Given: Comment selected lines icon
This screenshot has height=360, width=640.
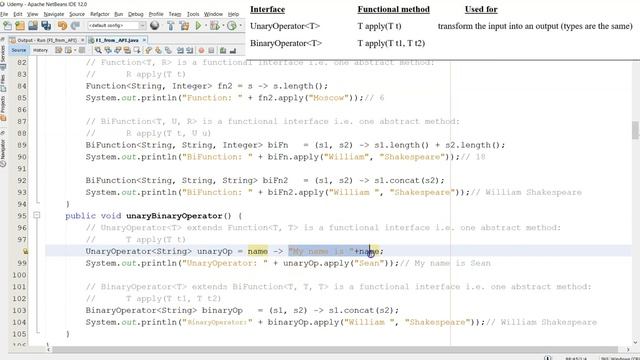Looking at the screenshot, I should coord(223,50).
